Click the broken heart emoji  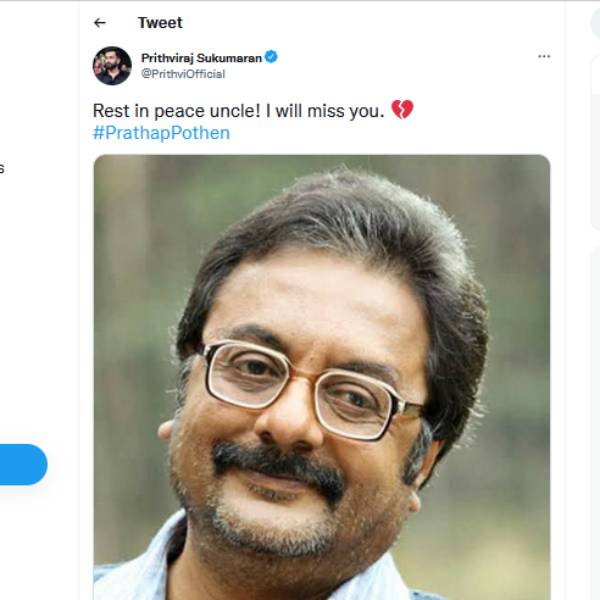point(402,110)
